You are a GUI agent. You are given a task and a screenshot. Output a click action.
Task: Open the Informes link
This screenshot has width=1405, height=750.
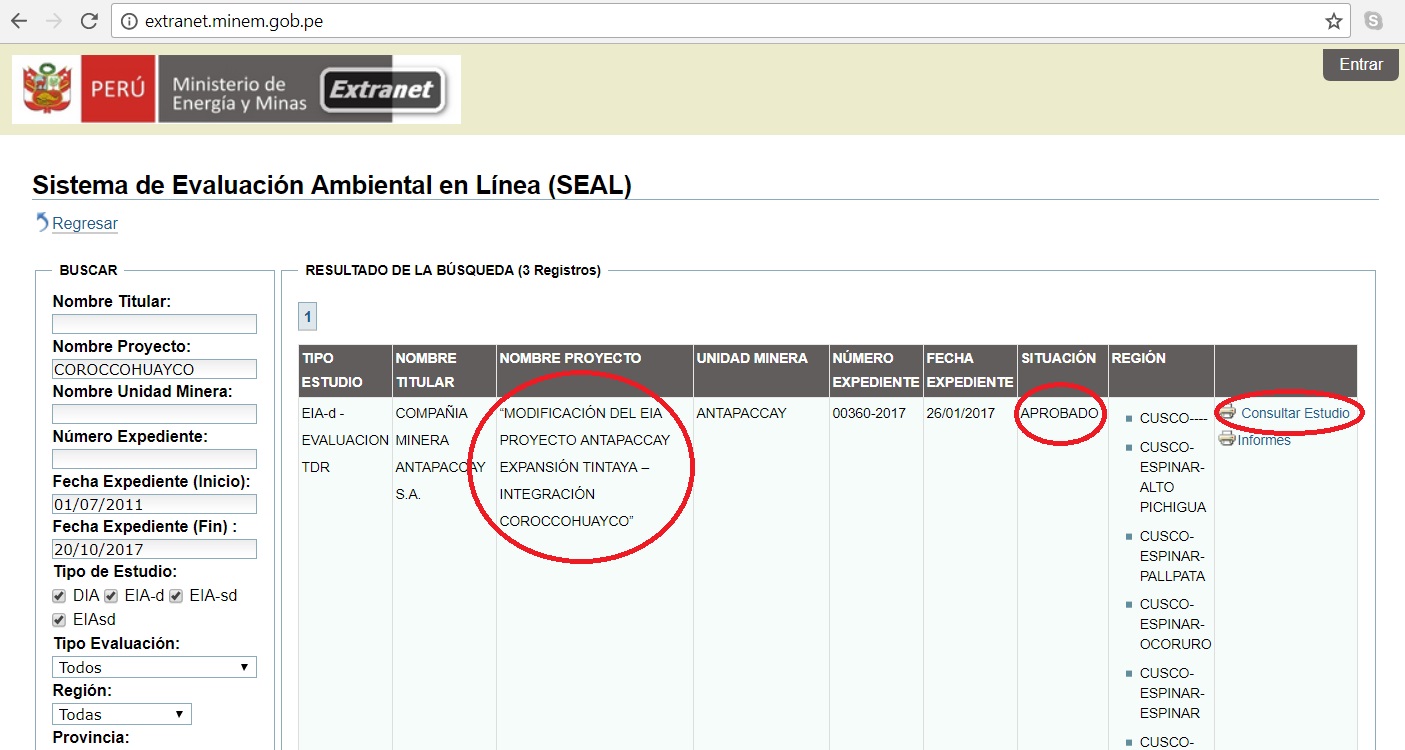coord(1264,440)
